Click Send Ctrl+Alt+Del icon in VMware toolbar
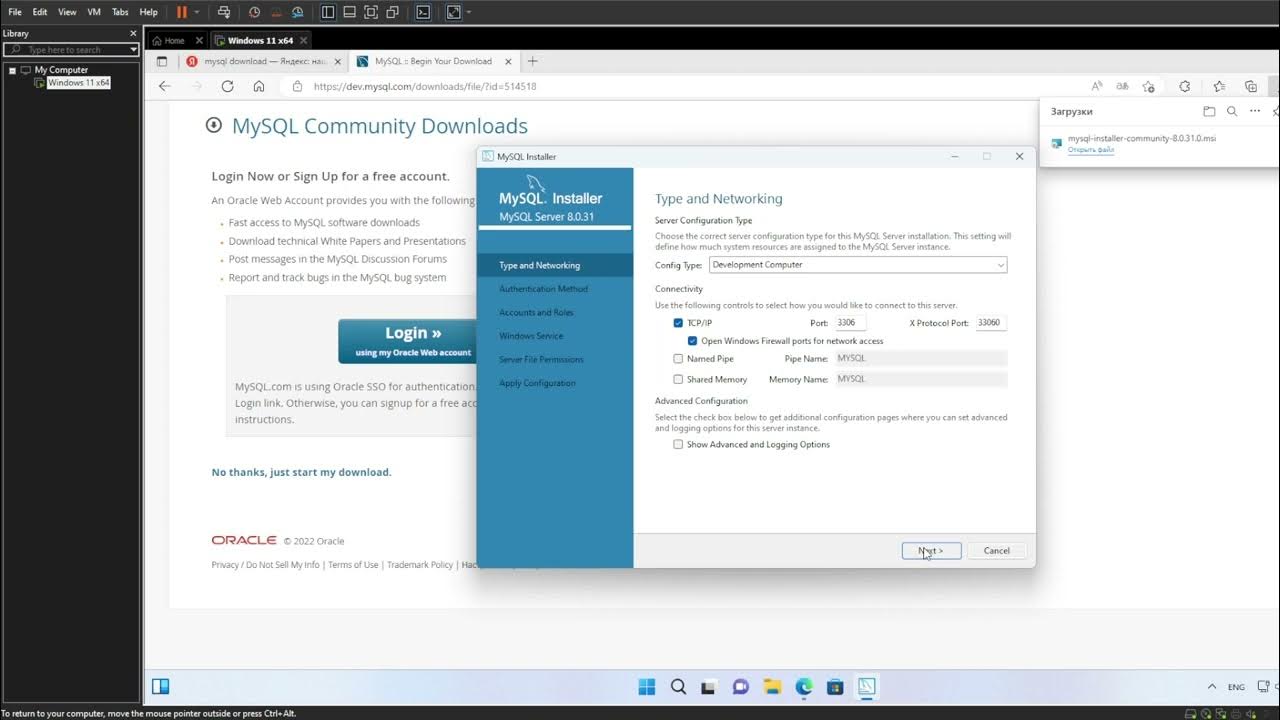This screenshot has height=720, width=1280. point(223,12)
